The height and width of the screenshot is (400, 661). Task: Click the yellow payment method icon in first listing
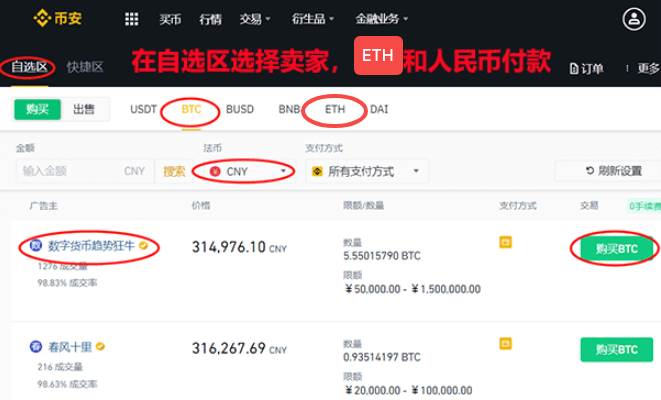[506, 242]
